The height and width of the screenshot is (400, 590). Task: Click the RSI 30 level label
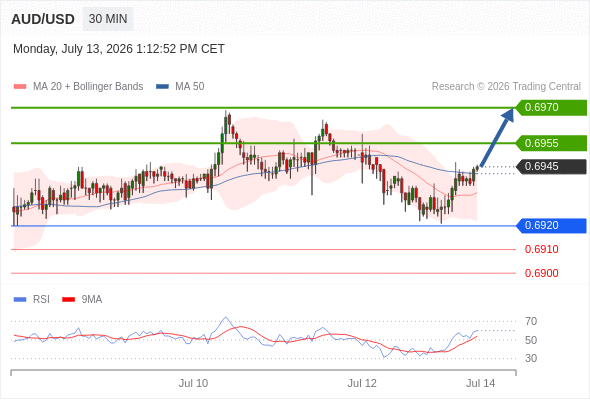(x=531, y=358)
